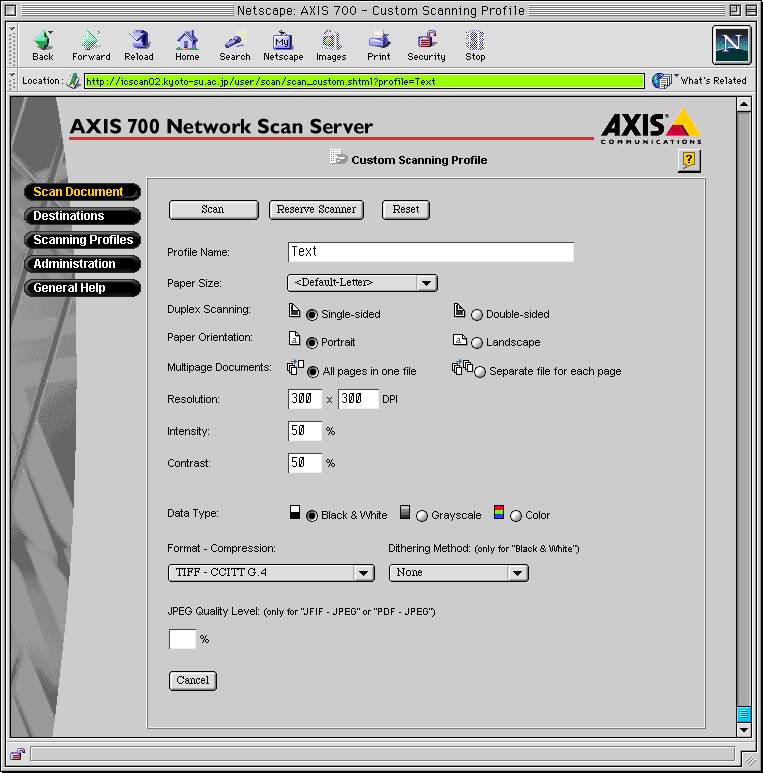The width and height of the screenshot is (763, 773).
Task: Set data type to Grayscale
Action: (x=421, y=516)
